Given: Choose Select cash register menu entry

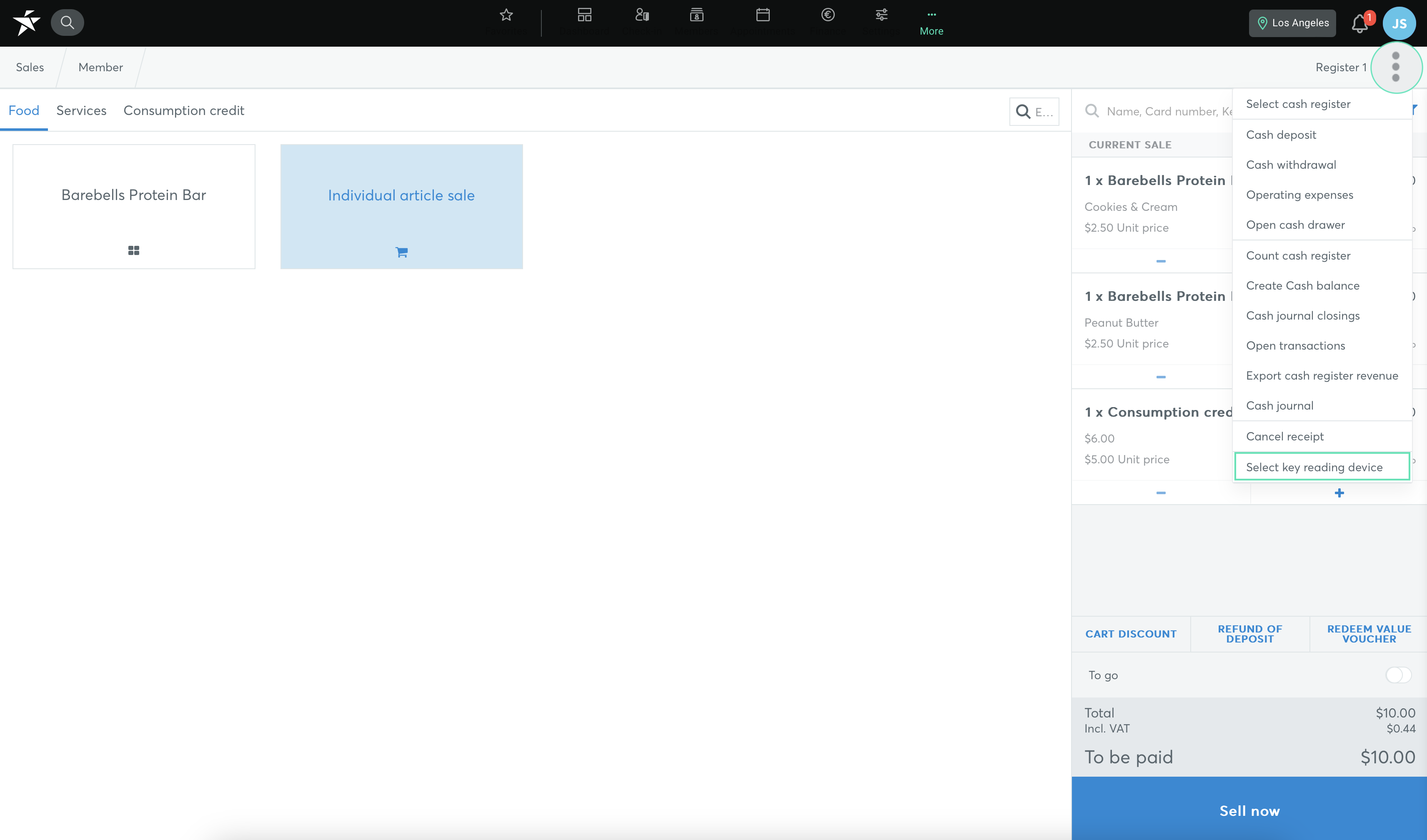Looking at the screenshot, I should 1322,104.
